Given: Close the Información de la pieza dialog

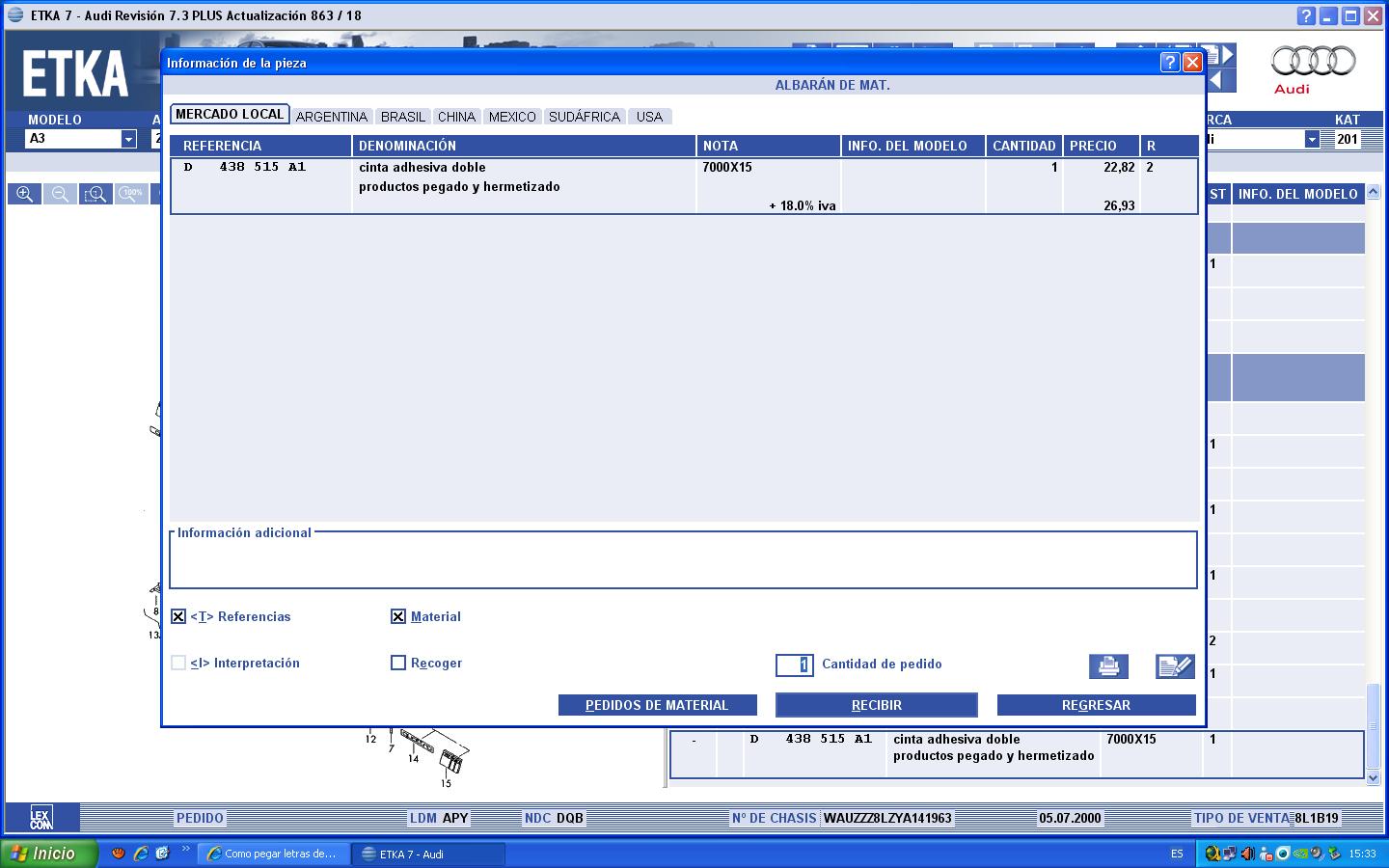Looking at the screenshot, I should [1192, 63].
